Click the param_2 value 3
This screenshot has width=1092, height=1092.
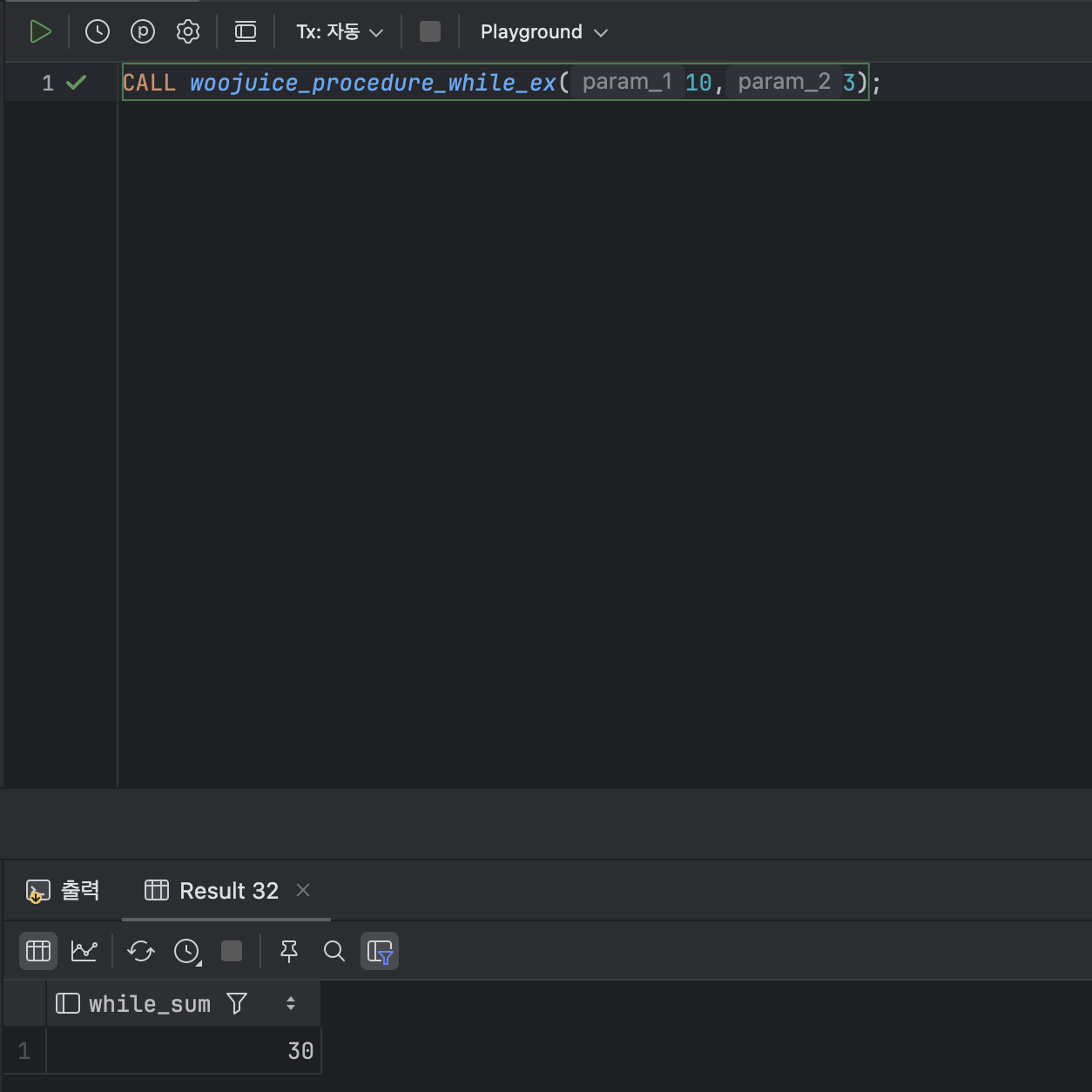pos(849,83)
